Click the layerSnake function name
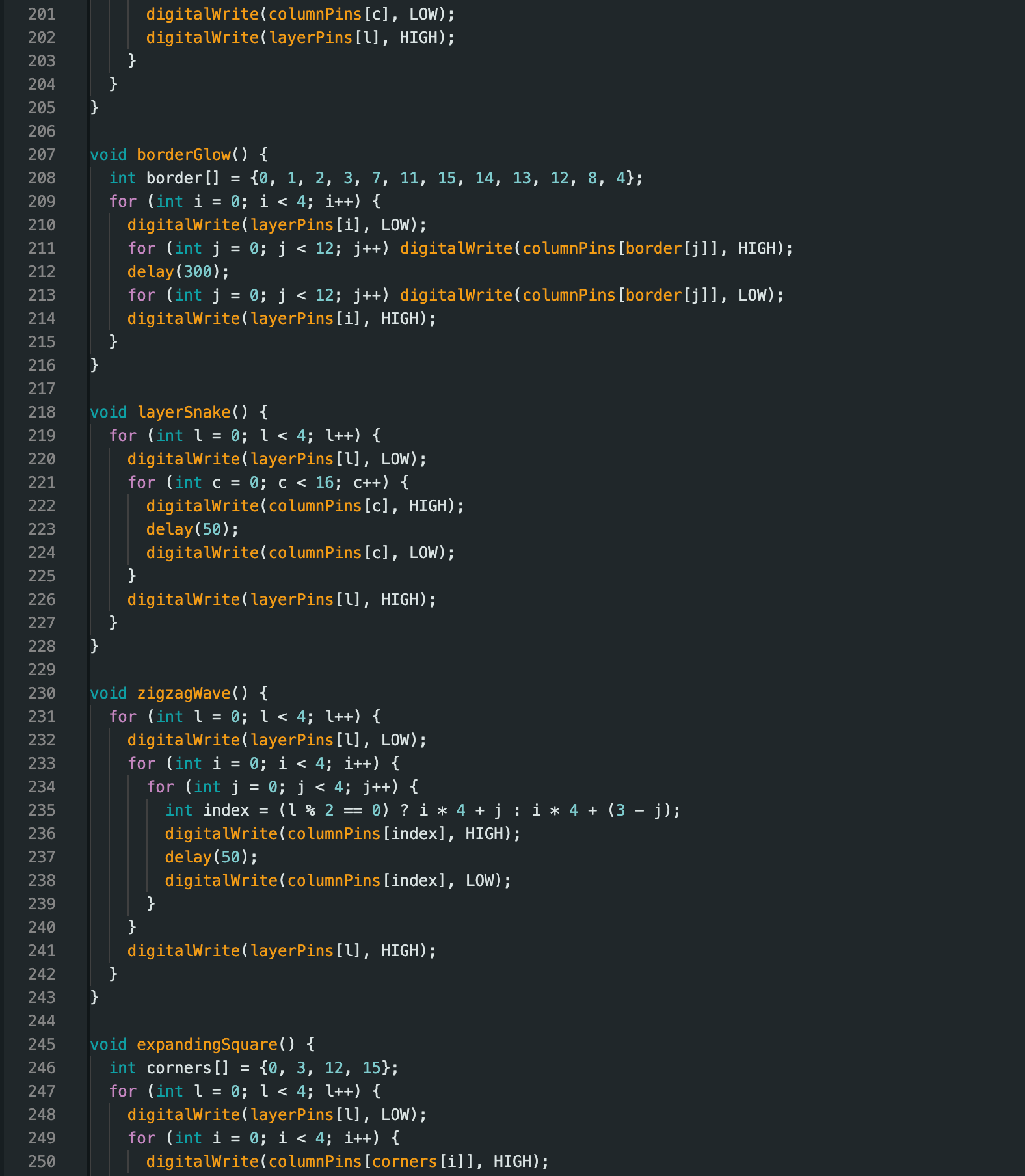The height and width of the screenshot is (1176, 1025). (184, 412)
